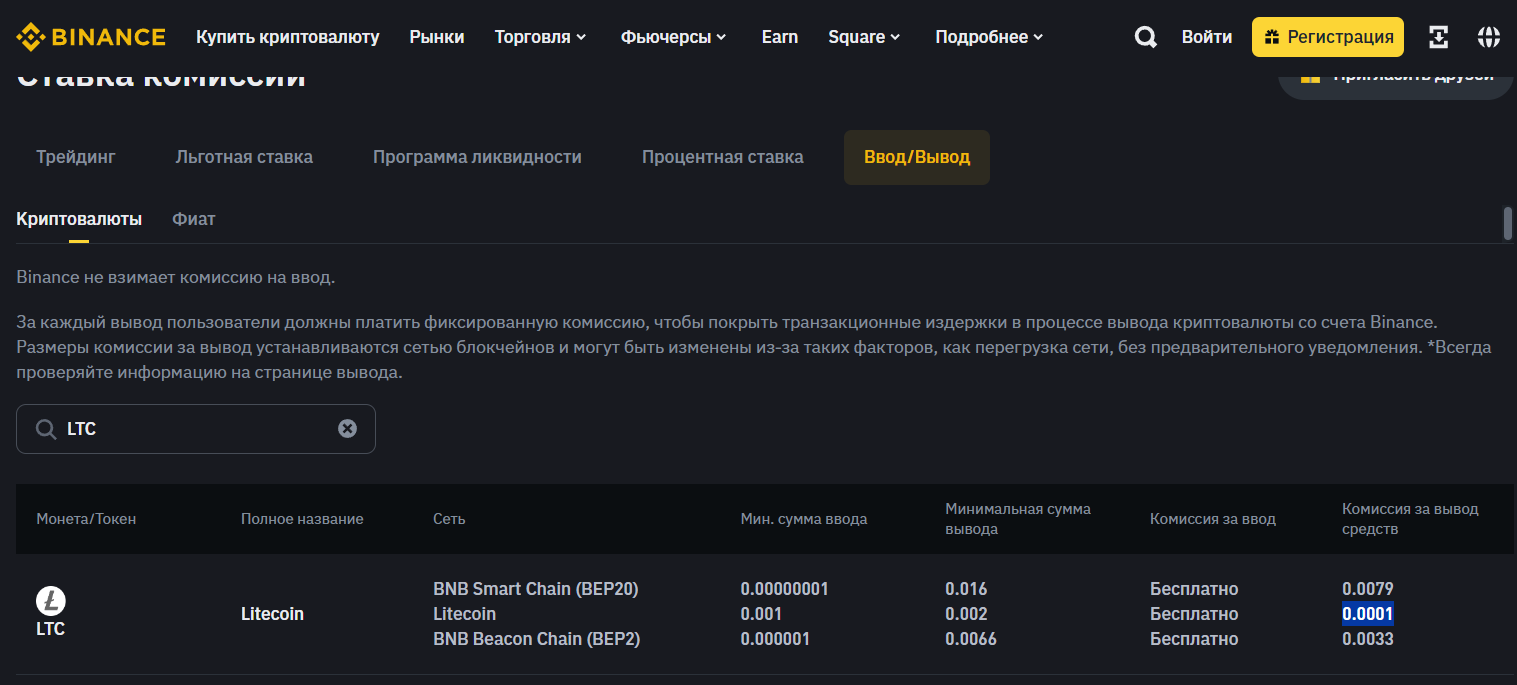1517x685 pixels.
Task: Switch to the Трейдинг tab
Action: click(76, 157)
